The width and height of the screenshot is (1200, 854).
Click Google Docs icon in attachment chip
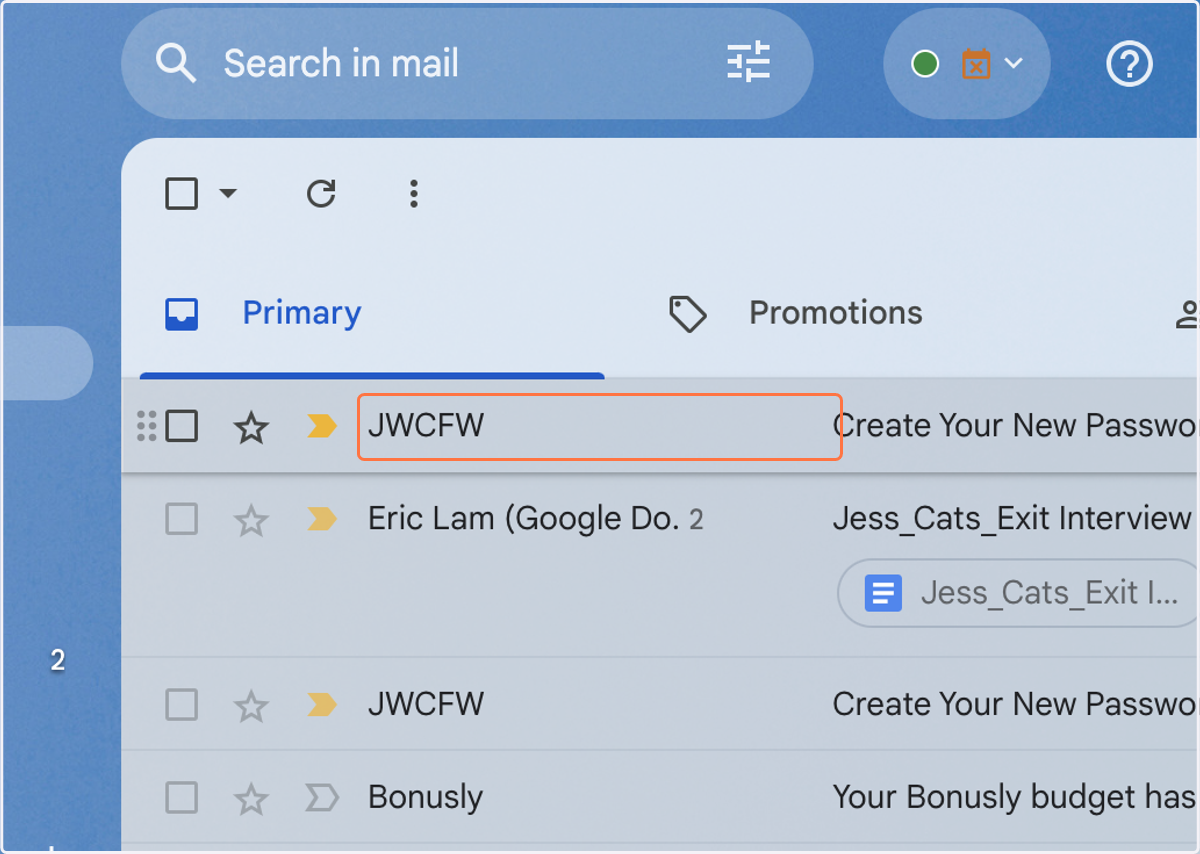click(883, 593)
